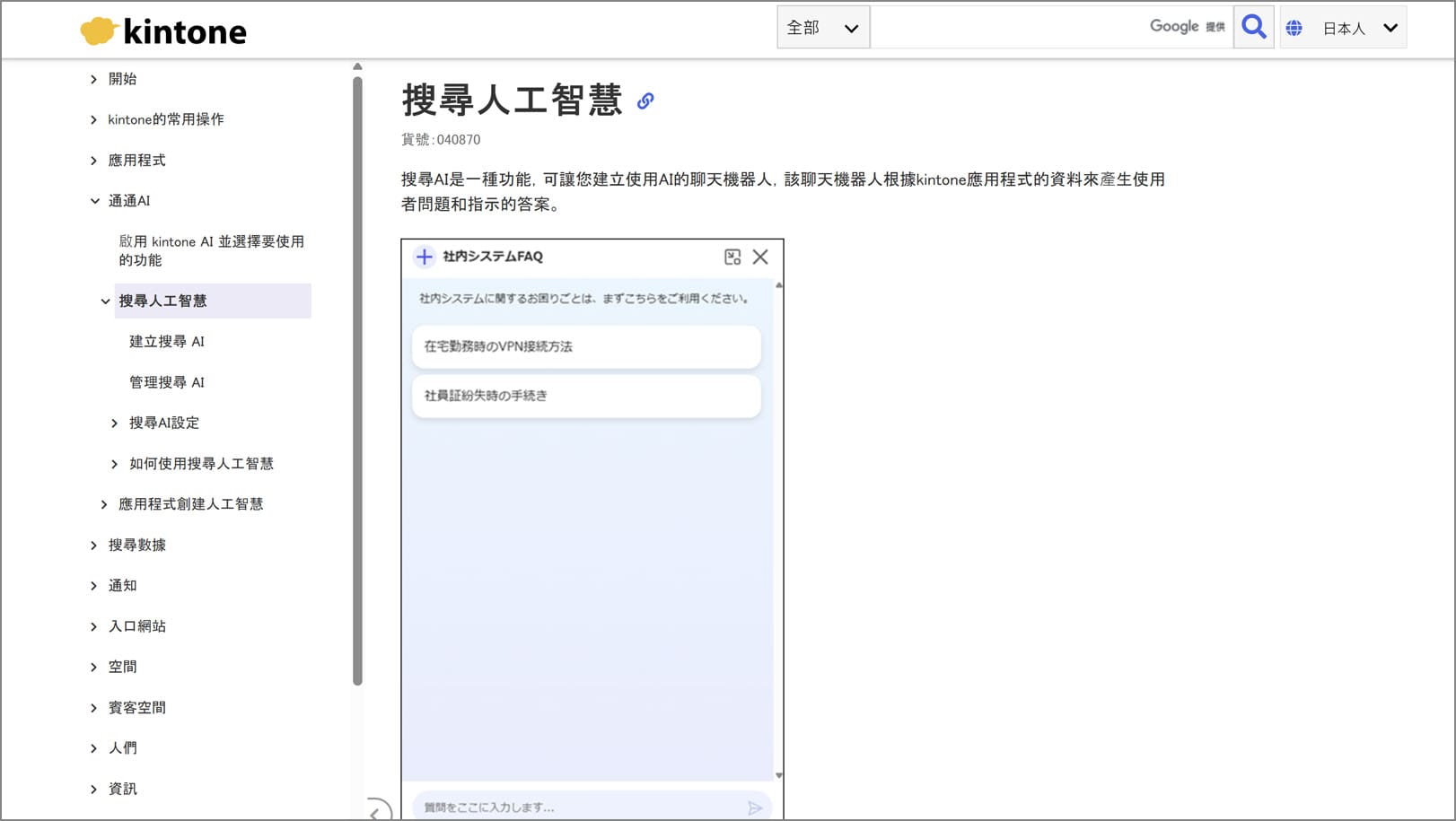Click the send arrow icon in chat input
The image size is (1456, 821).
coord(754,808)
